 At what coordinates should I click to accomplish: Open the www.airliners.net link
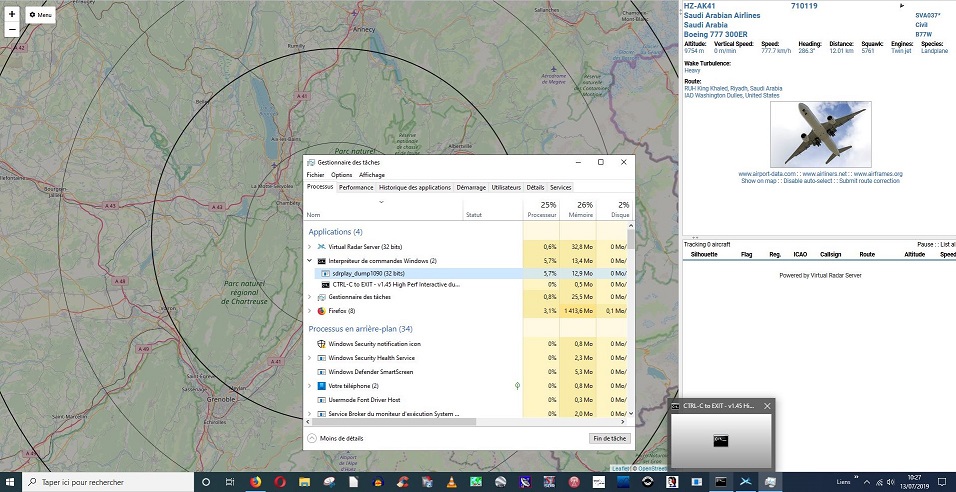click(x=825, y=174)
